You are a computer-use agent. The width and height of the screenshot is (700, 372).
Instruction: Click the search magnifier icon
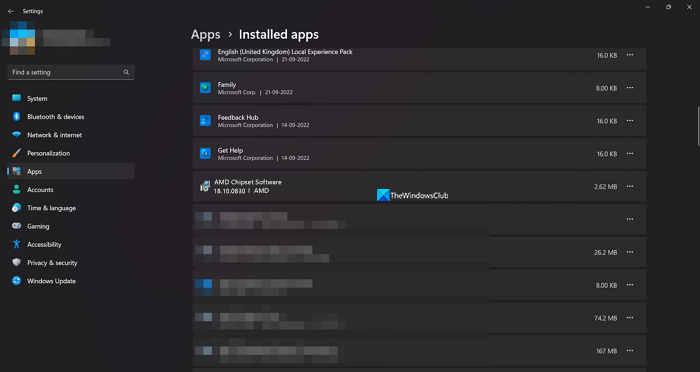126,72
